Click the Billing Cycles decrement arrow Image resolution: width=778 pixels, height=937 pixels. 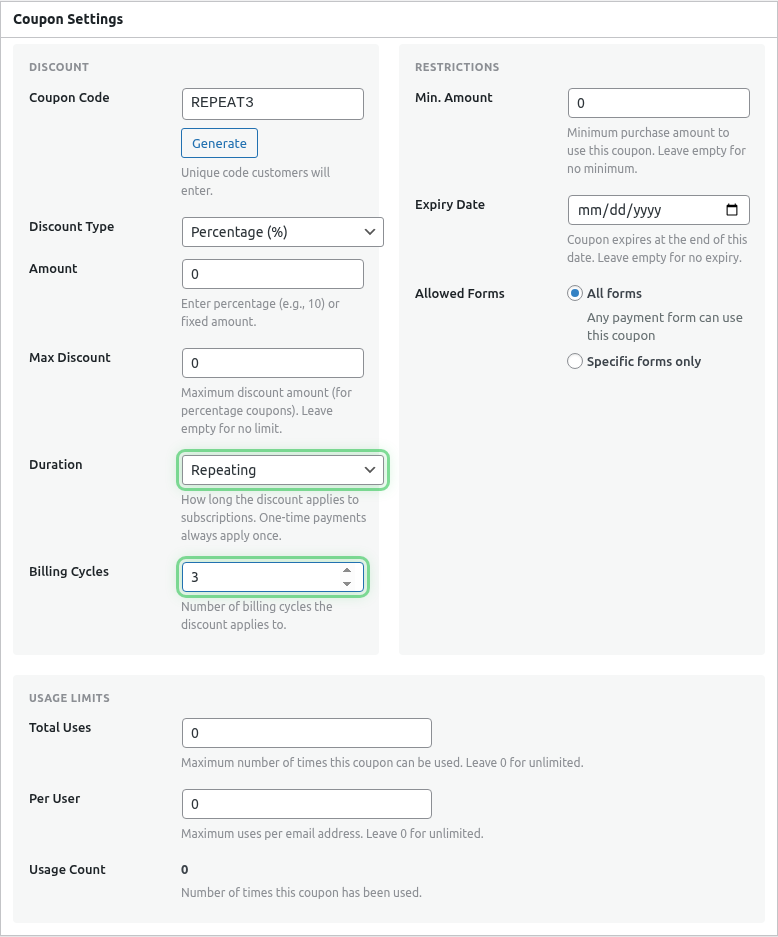click(346, 582)
